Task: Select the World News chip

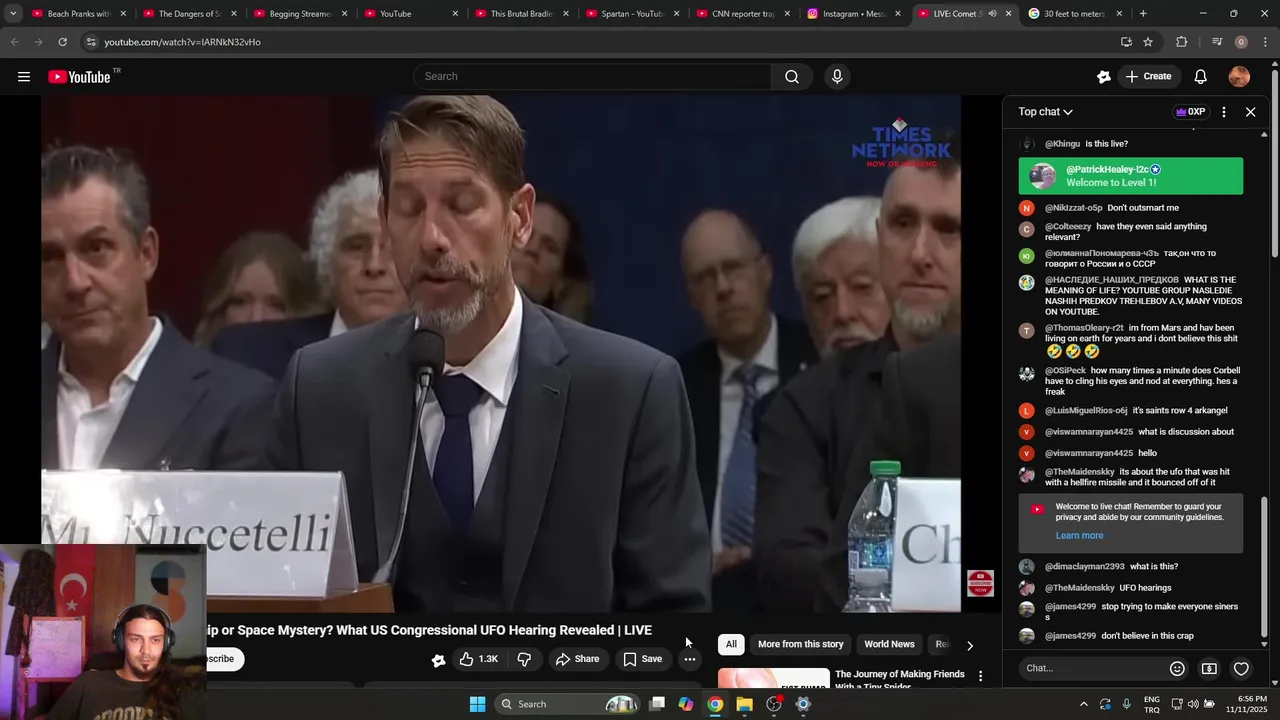Action: click(x=889, y=644)
